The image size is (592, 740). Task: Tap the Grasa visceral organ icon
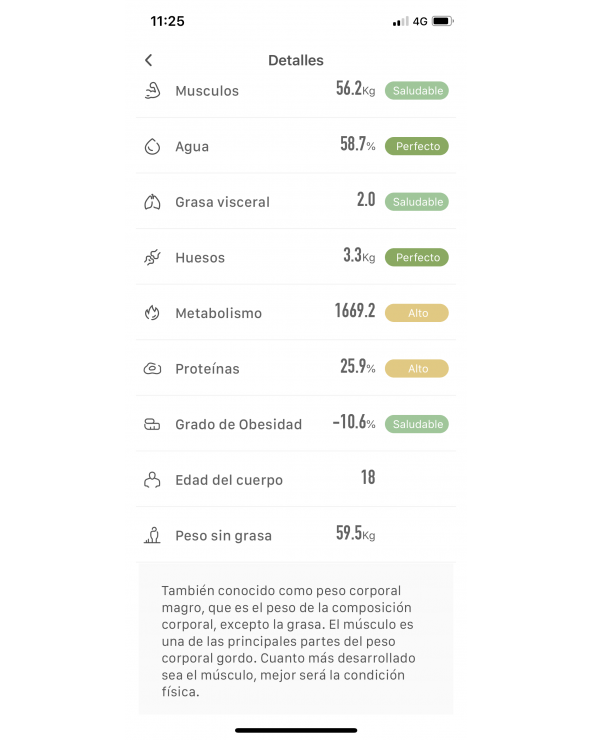click(152, 202)
